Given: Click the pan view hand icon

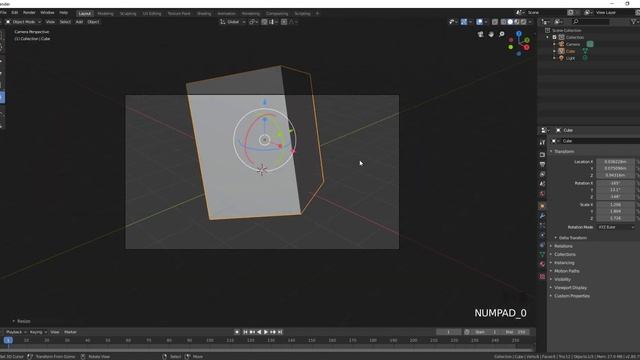Looking at the screenshot, I should 491,34.
